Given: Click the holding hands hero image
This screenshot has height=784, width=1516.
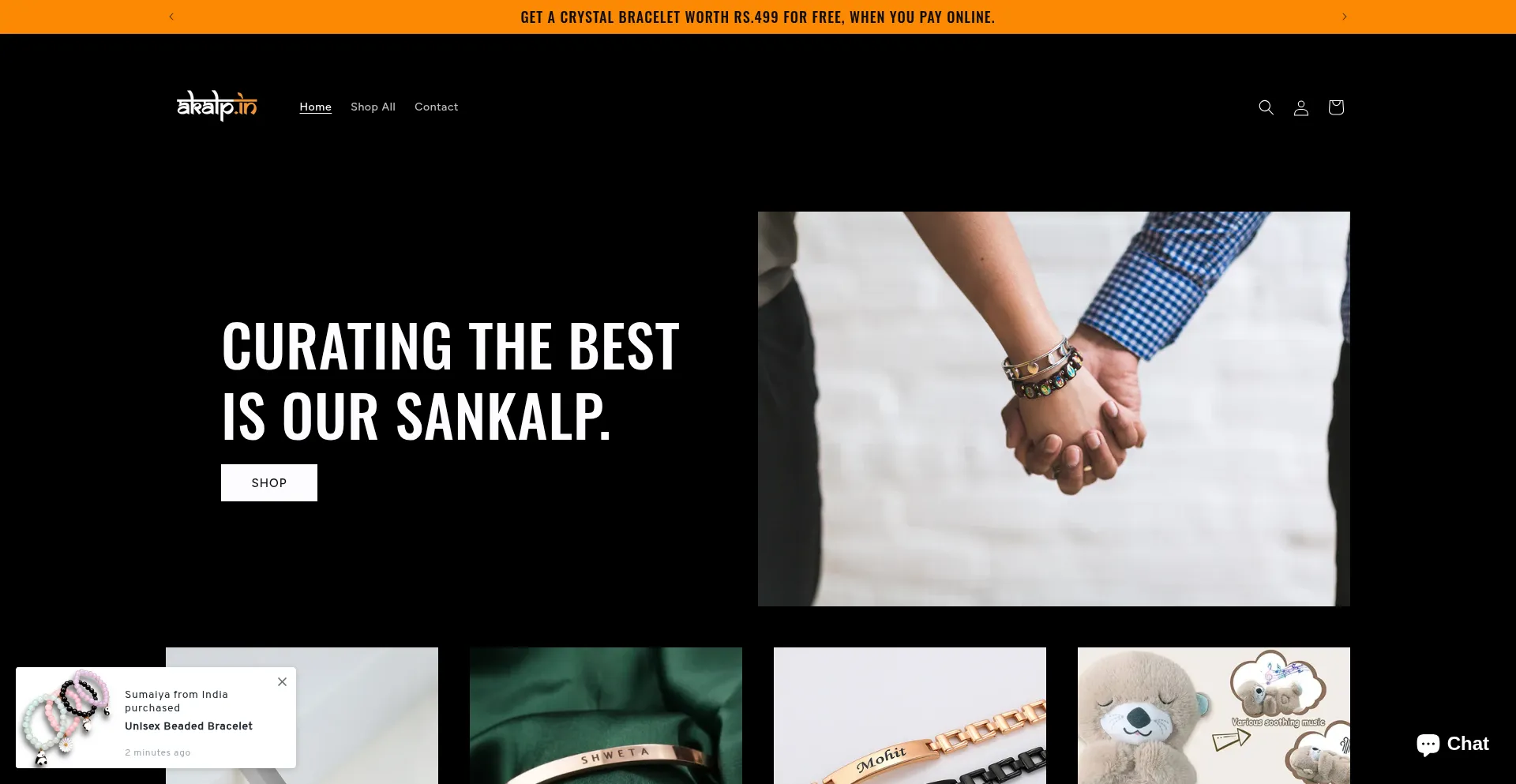Looking at the screenshot, I should (1053, 409).
